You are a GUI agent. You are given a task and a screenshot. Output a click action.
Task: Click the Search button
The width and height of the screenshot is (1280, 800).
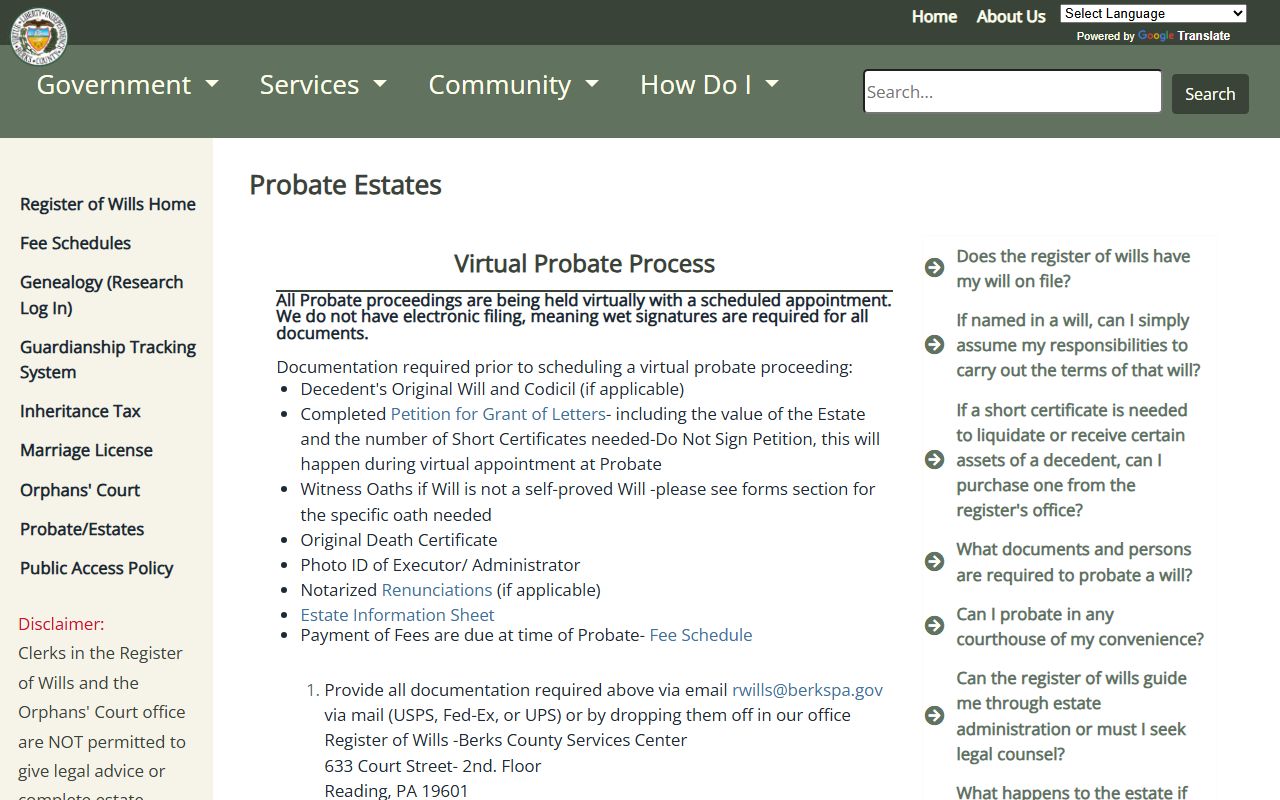1210,94
